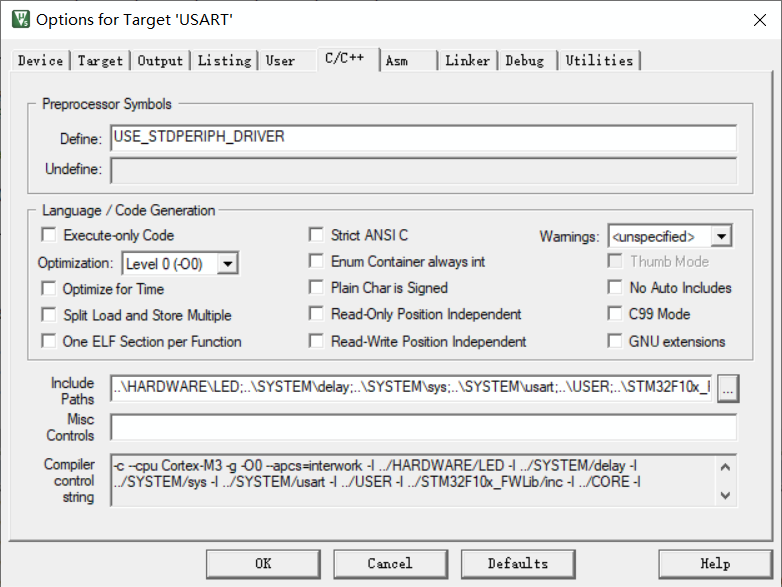The width and height of the screenshot is (782, 587).
Task: Check Plain Char is Signed
Action: coord(316,287)
